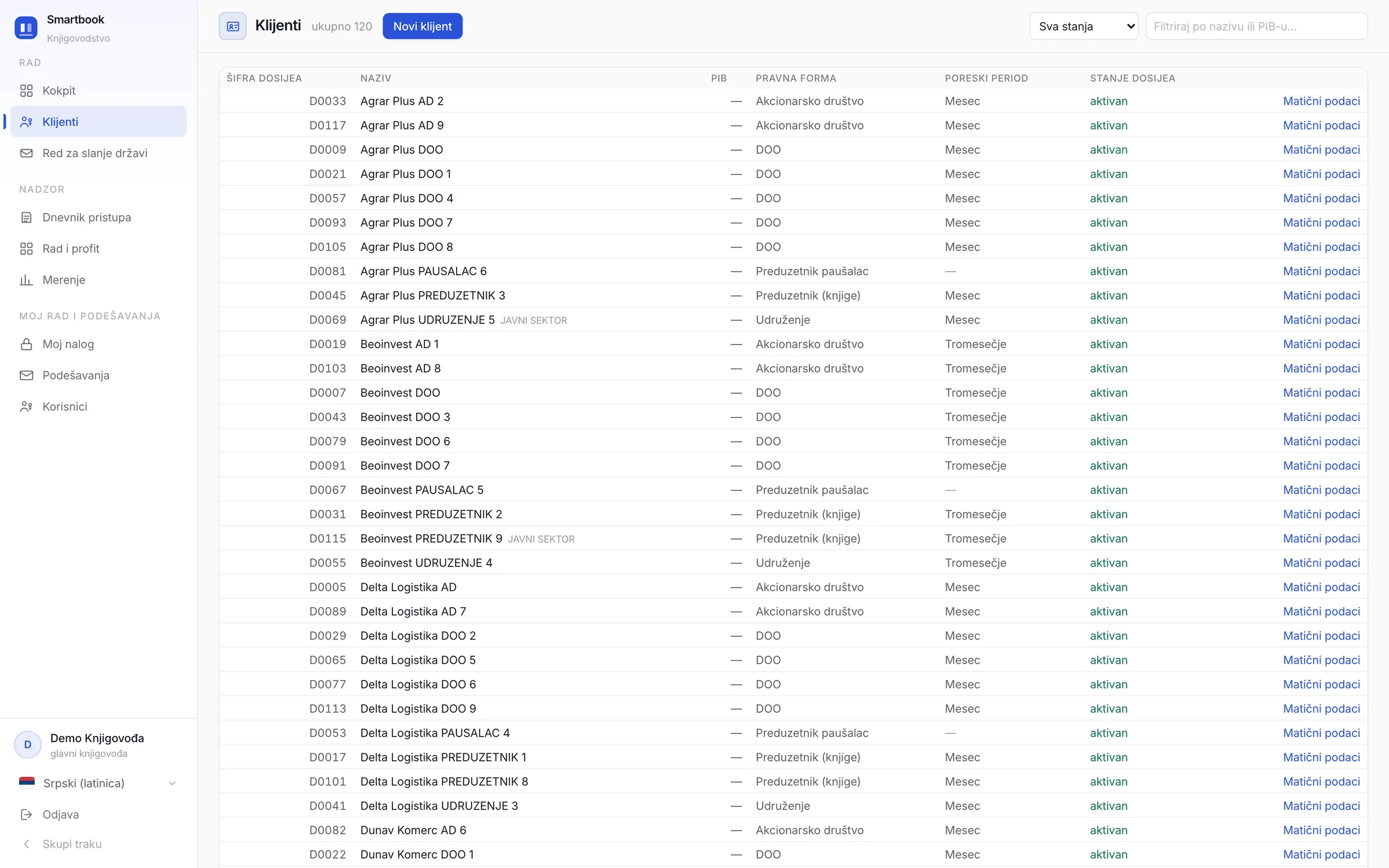The image size is (1389, 868).
Task: Open Matični podaci for Agrar Plus AD 2
Action: (1321, 101)
